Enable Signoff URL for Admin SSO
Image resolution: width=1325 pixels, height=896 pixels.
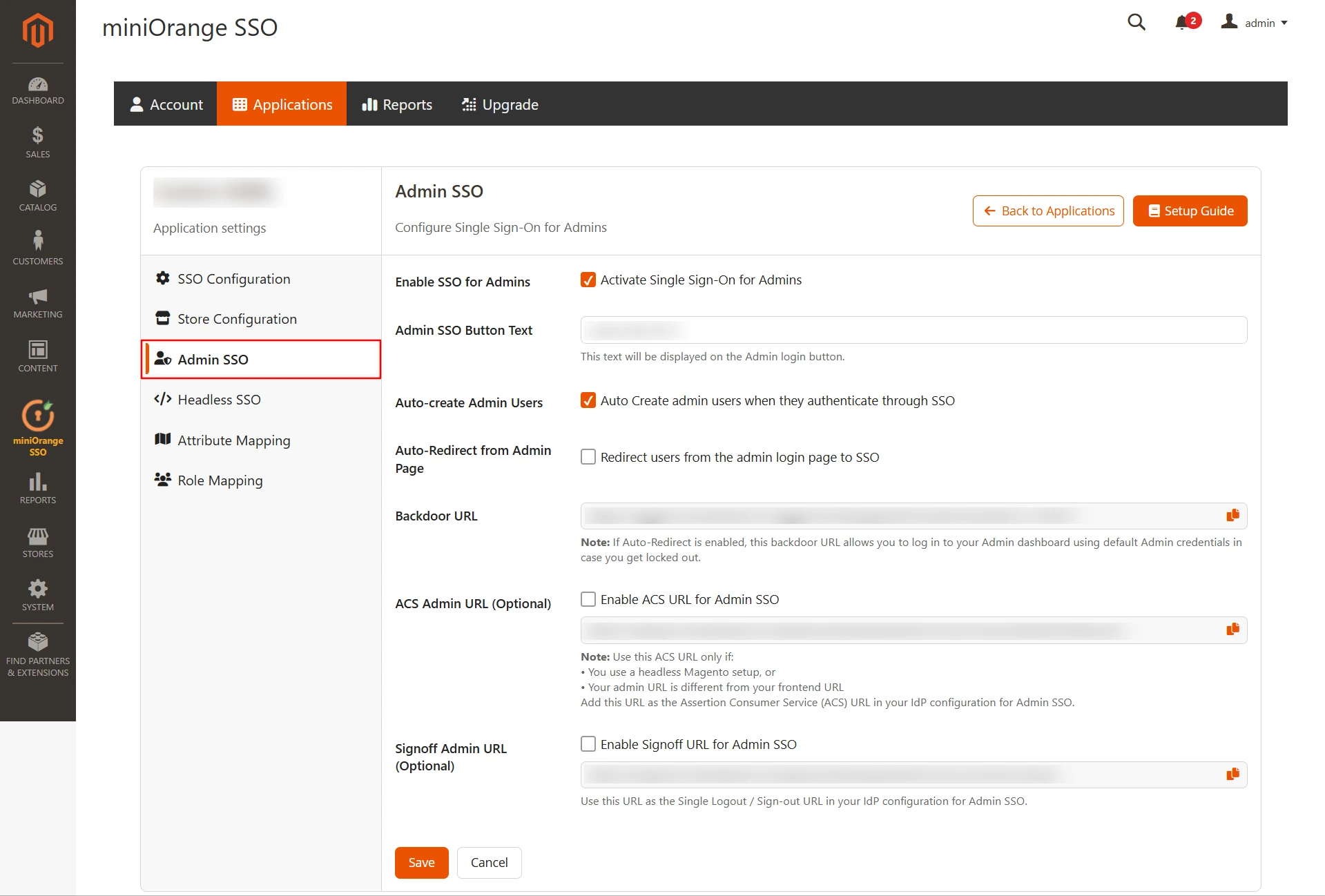(588, 744)
